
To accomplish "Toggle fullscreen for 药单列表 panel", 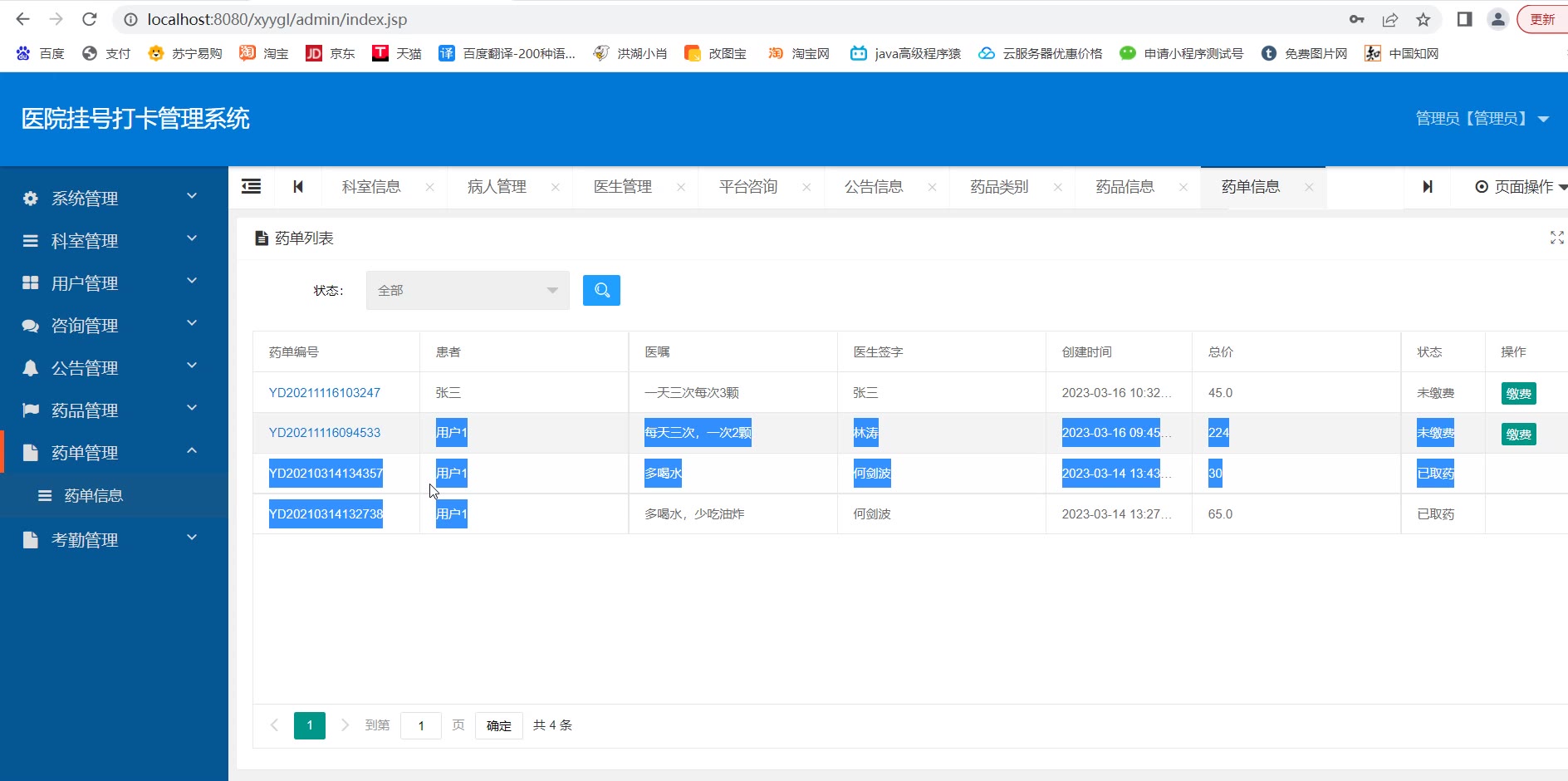I will (x=1556, y=238).
